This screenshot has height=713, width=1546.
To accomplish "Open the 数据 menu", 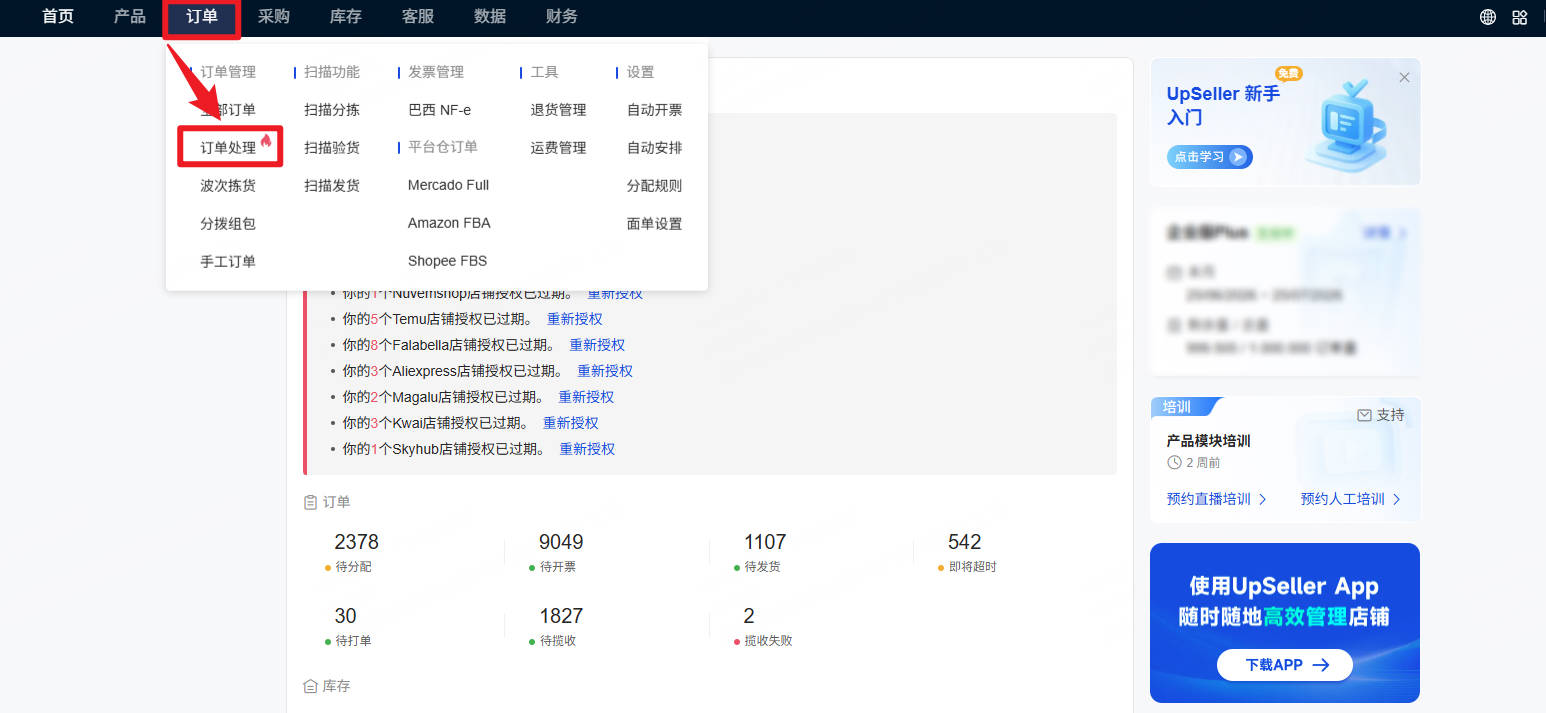I will [x=490, y=17].
